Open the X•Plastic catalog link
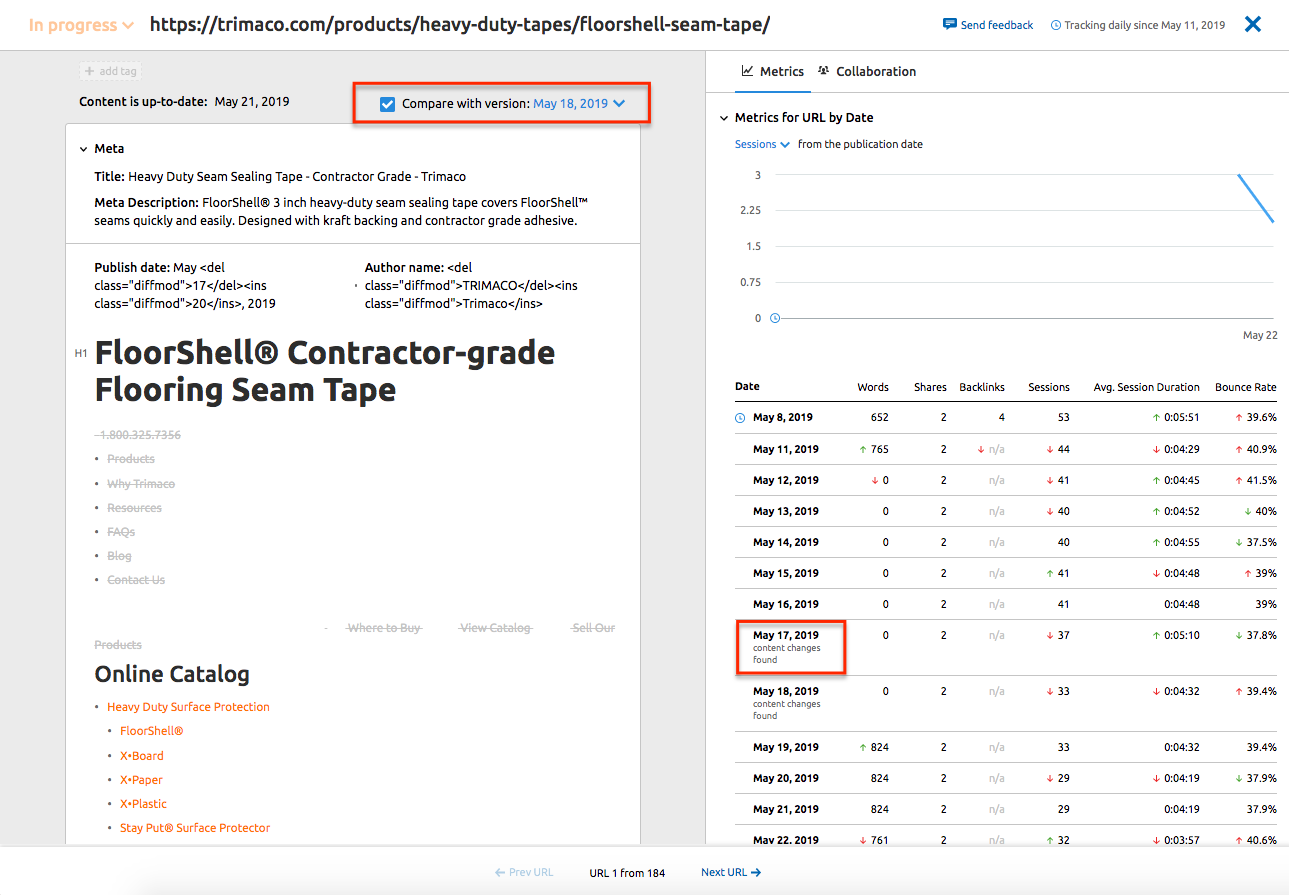Image resolution: width=1289 pixels, height=895 pixels. point(143,804)
